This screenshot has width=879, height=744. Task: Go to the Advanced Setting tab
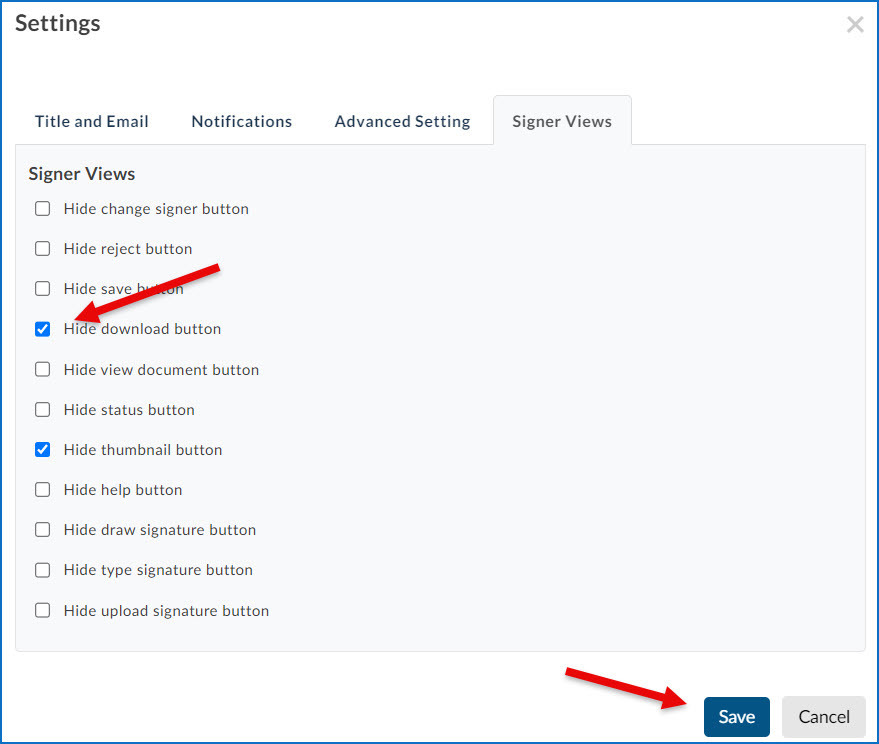click(402, 121)
